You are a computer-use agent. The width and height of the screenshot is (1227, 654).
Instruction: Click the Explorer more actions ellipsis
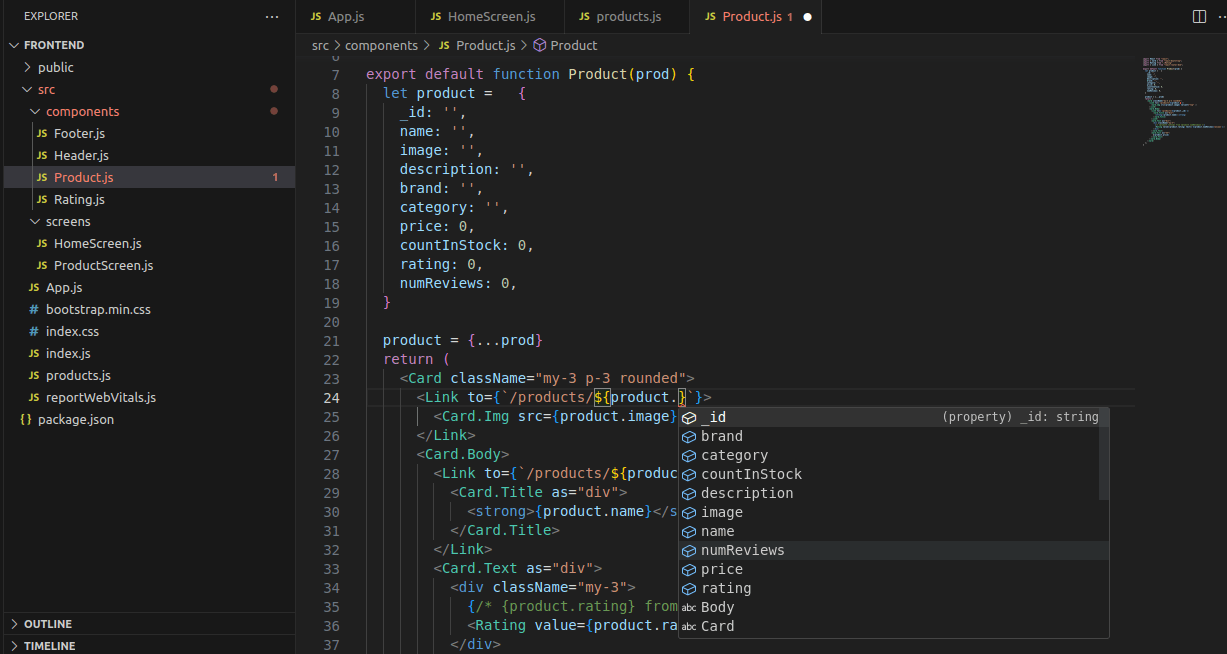[x=271, y=16]
